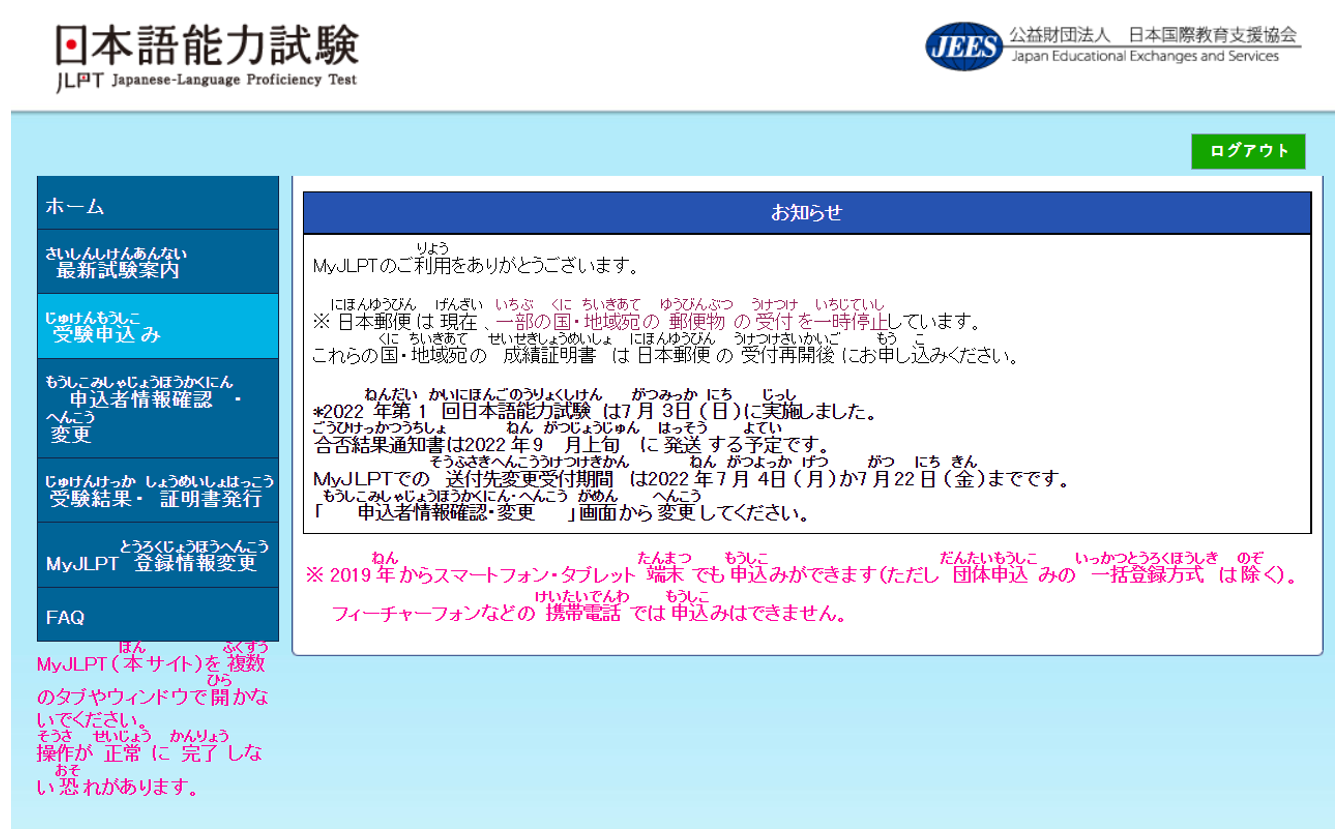Click the 公益財団法人 日本国際教育支援協会 text
The image size is (1340, 833).
click(1153, 34)
